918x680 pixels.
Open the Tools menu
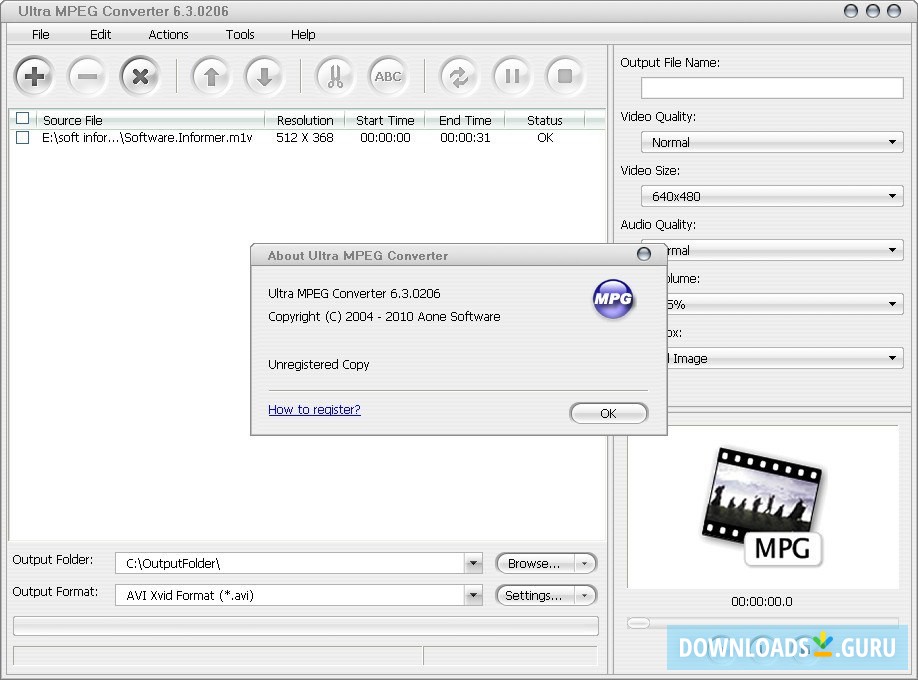240,34
